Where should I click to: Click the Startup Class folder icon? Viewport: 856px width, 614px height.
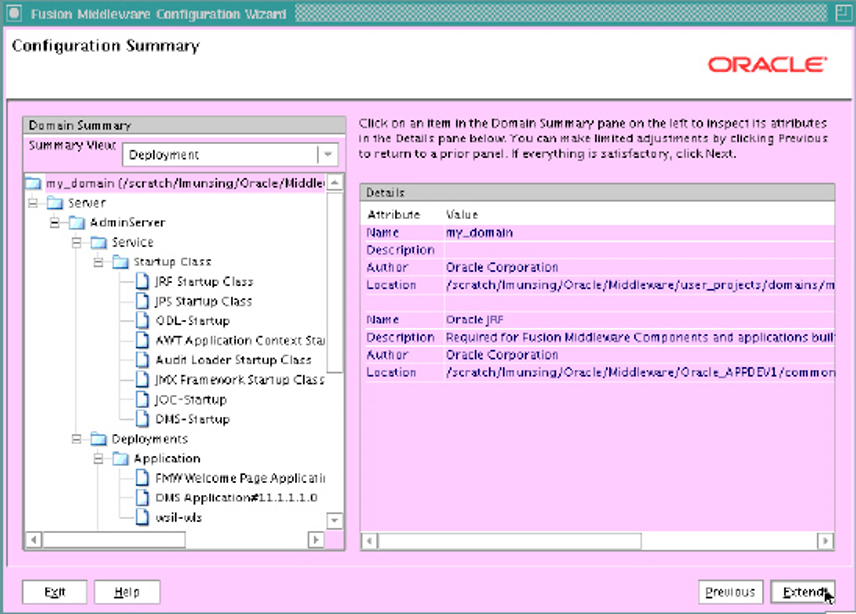click(x=121, y=262)
